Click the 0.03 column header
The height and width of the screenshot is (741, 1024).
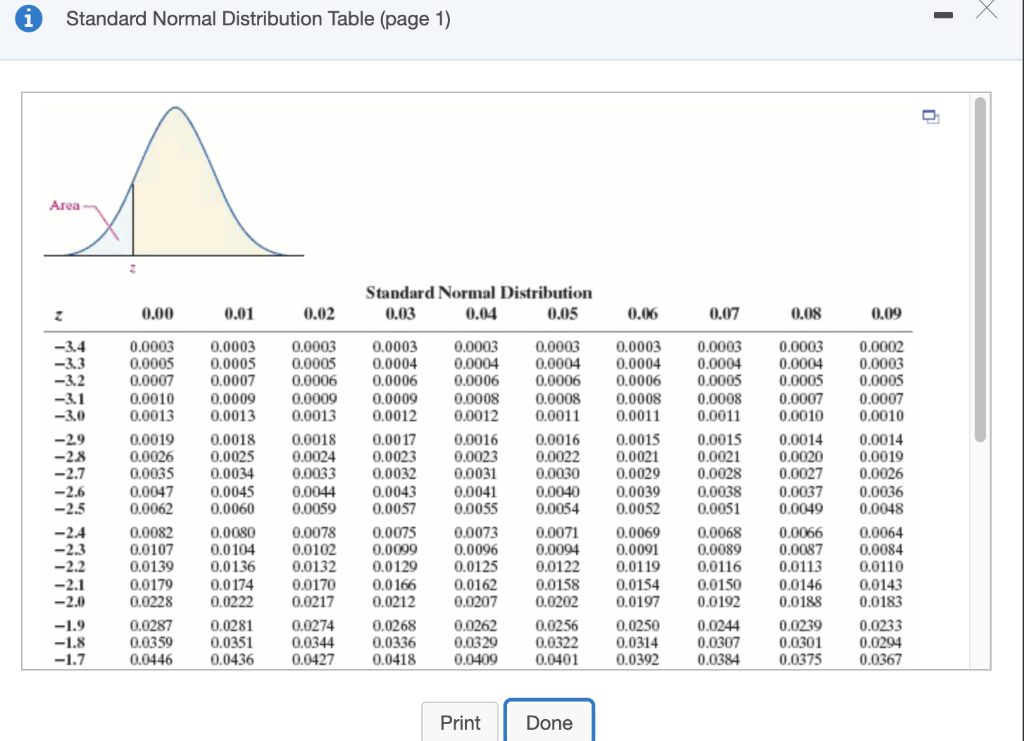click(400, 314)
